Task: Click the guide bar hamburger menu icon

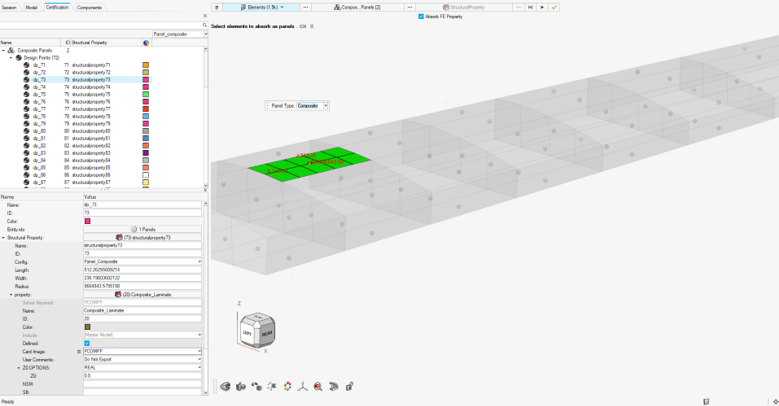Action: click(x=217, y=7)
